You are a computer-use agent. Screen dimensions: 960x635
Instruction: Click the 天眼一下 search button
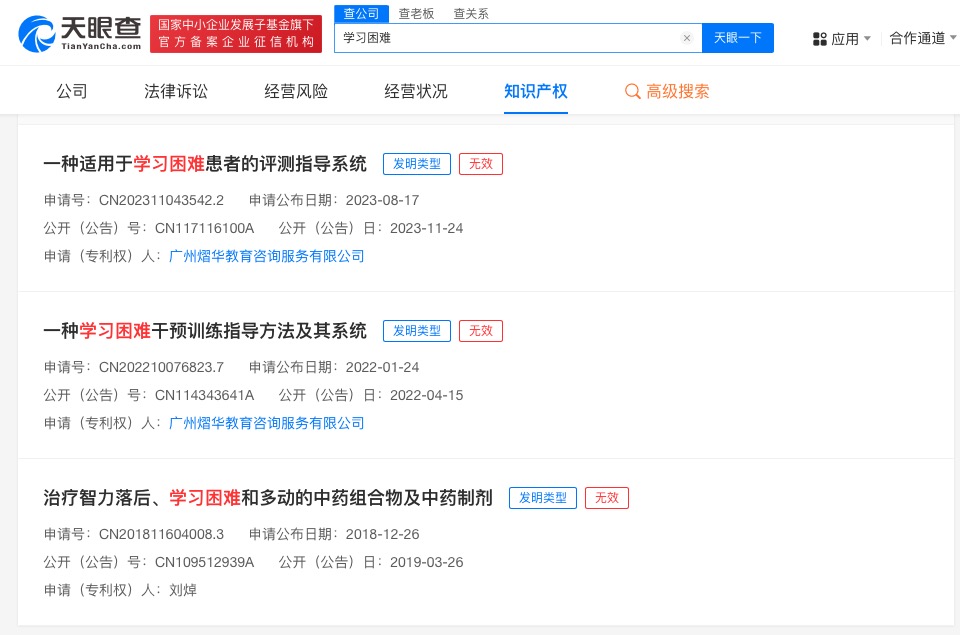(x=738, y=38)
